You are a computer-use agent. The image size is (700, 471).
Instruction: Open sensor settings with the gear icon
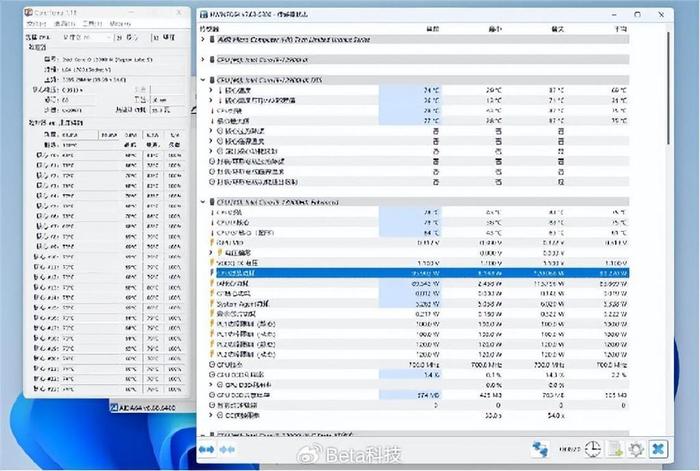[x=636, y=449]
